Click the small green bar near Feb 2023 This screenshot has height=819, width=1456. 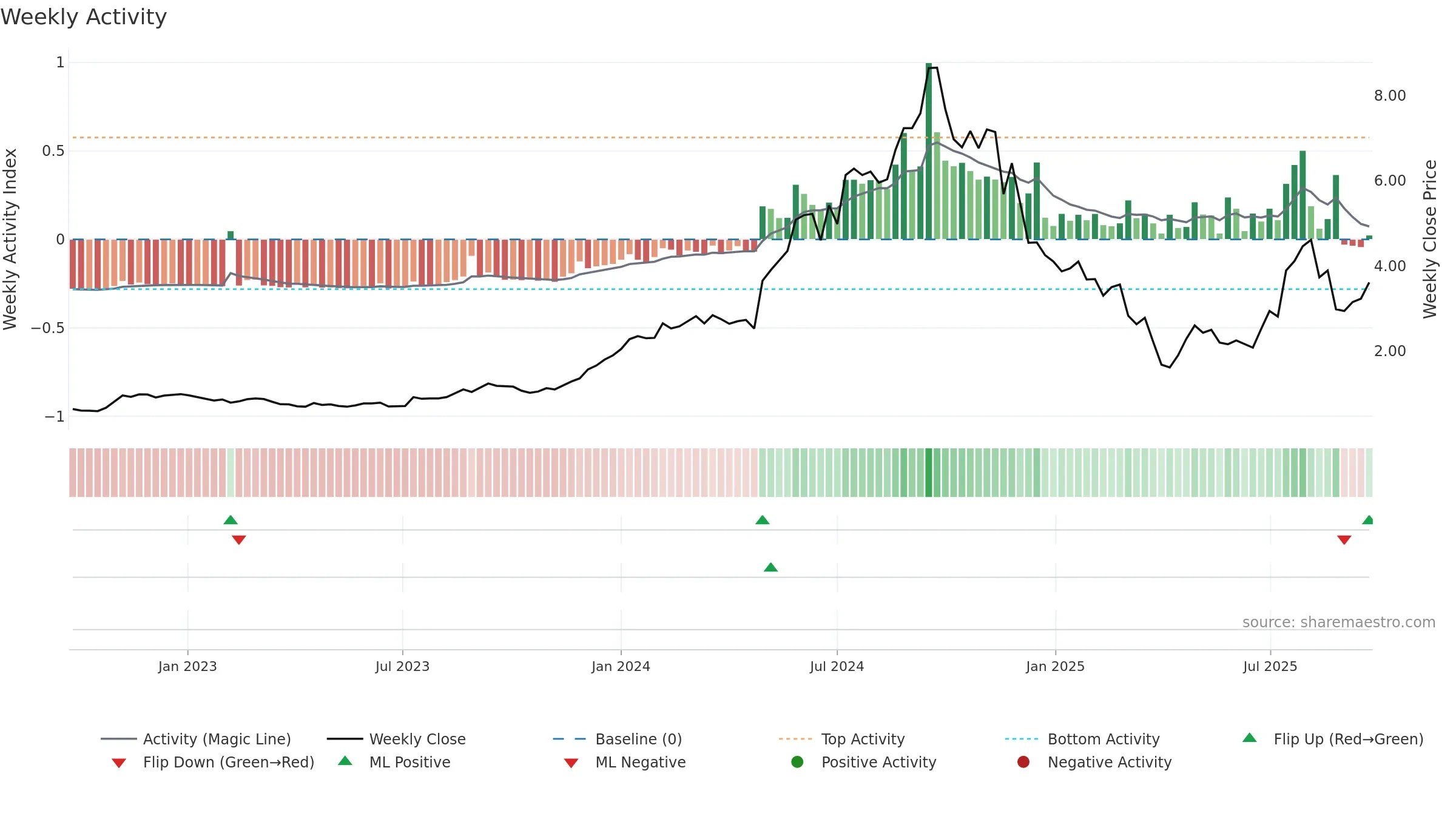point(231,235)
